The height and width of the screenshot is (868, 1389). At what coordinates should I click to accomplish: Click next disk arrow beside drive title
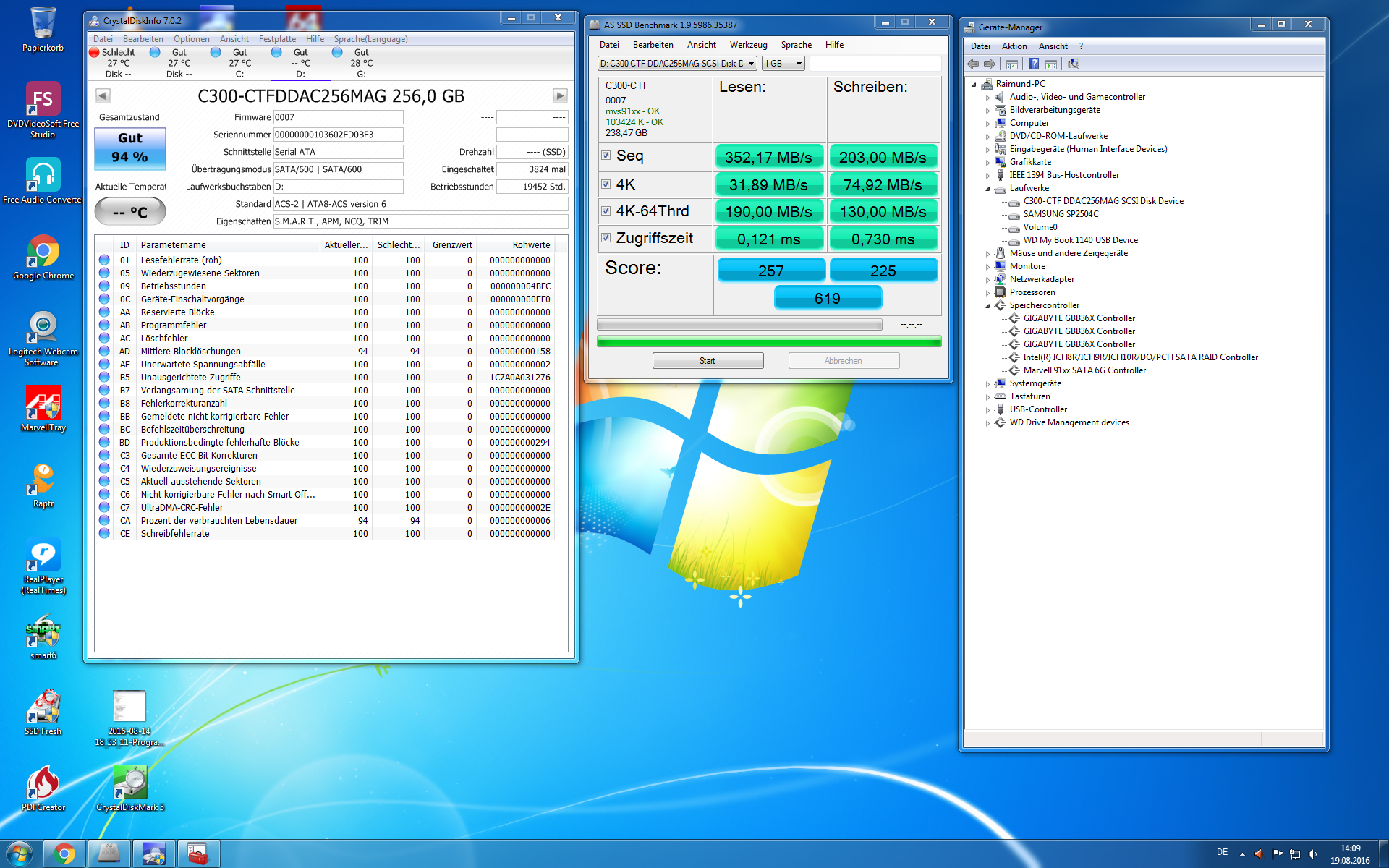coord(559,96)
